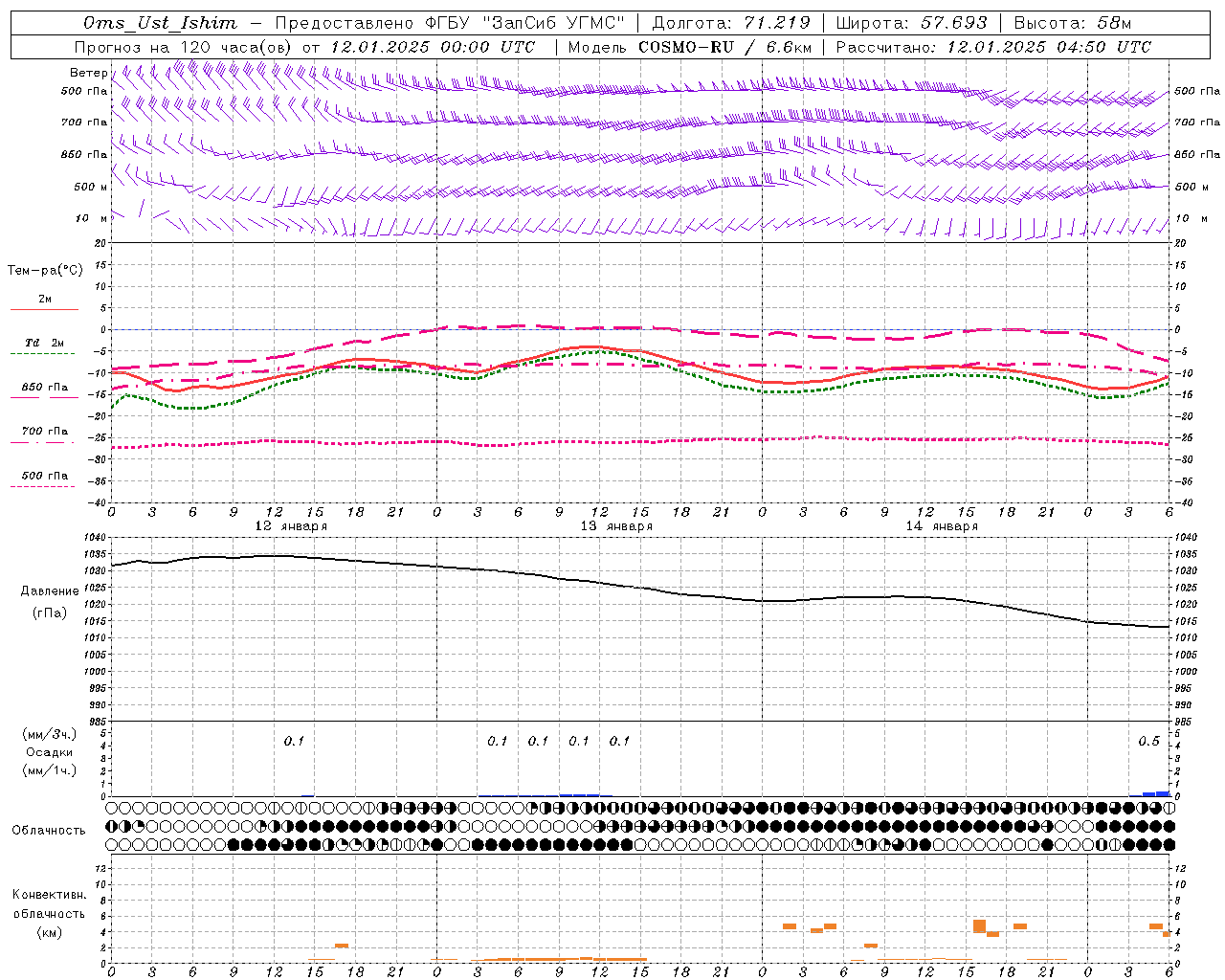Click the station name Oms_Ust_Ishim

159,23
